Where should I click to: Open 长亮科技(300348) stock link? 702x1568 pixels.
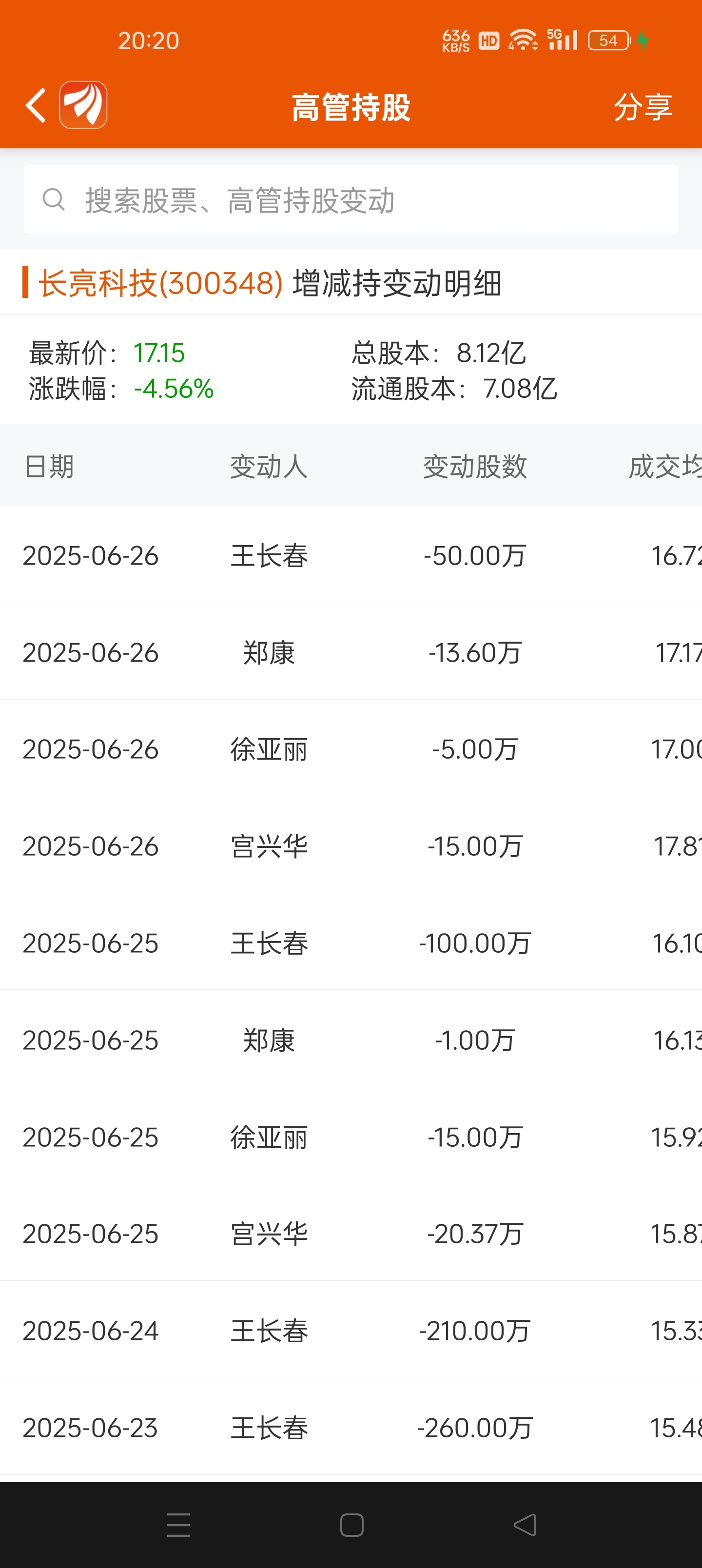pyautogui.click(x=161, y=284)
